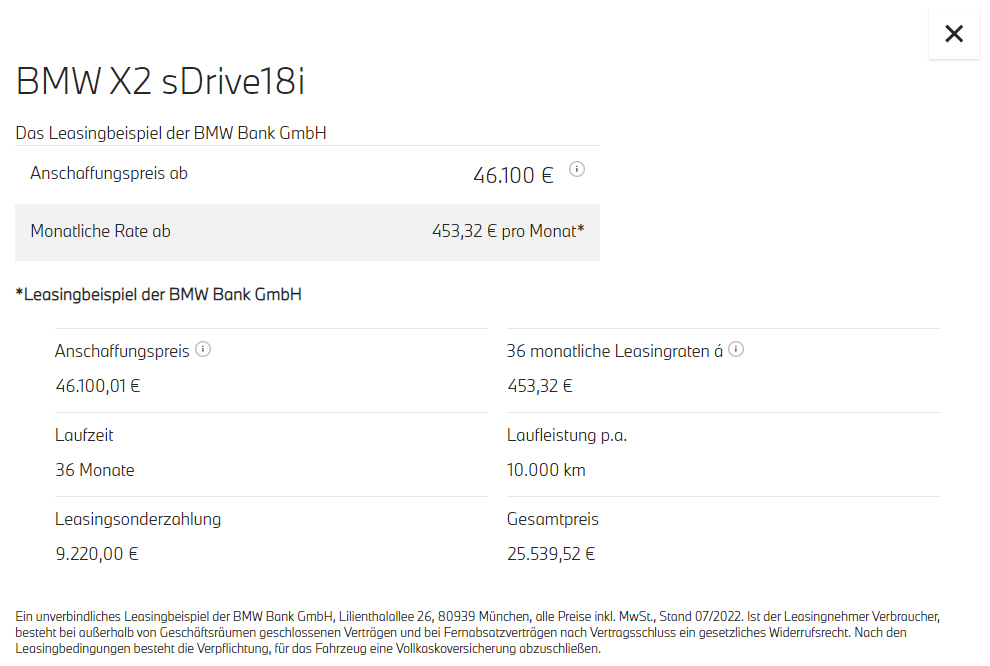
Task: Select '453,32 € pro Monat*' rate
Action: [508, 231]
